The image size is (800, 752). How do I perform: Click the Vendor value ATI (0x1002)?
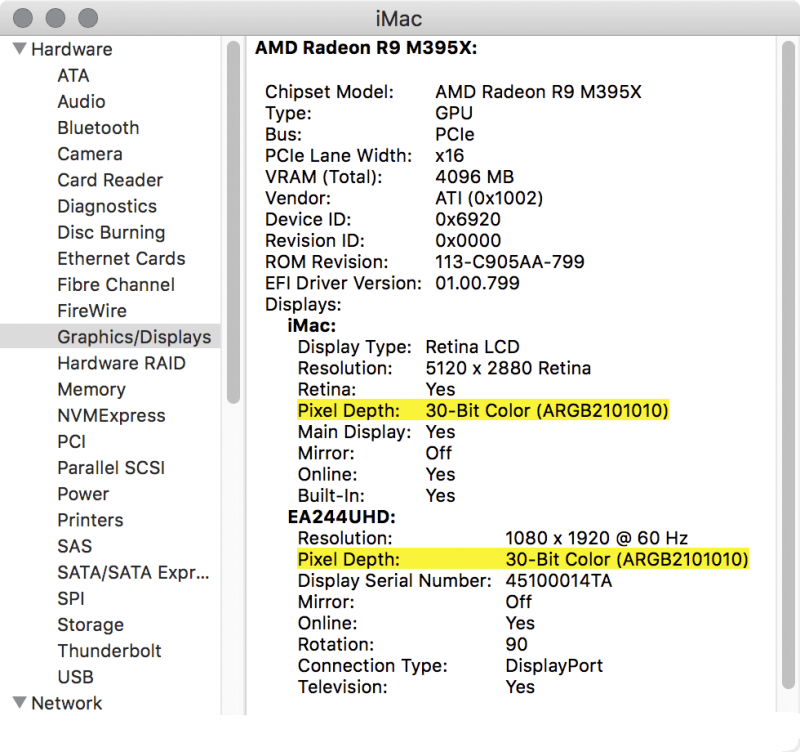click(489, 198)
